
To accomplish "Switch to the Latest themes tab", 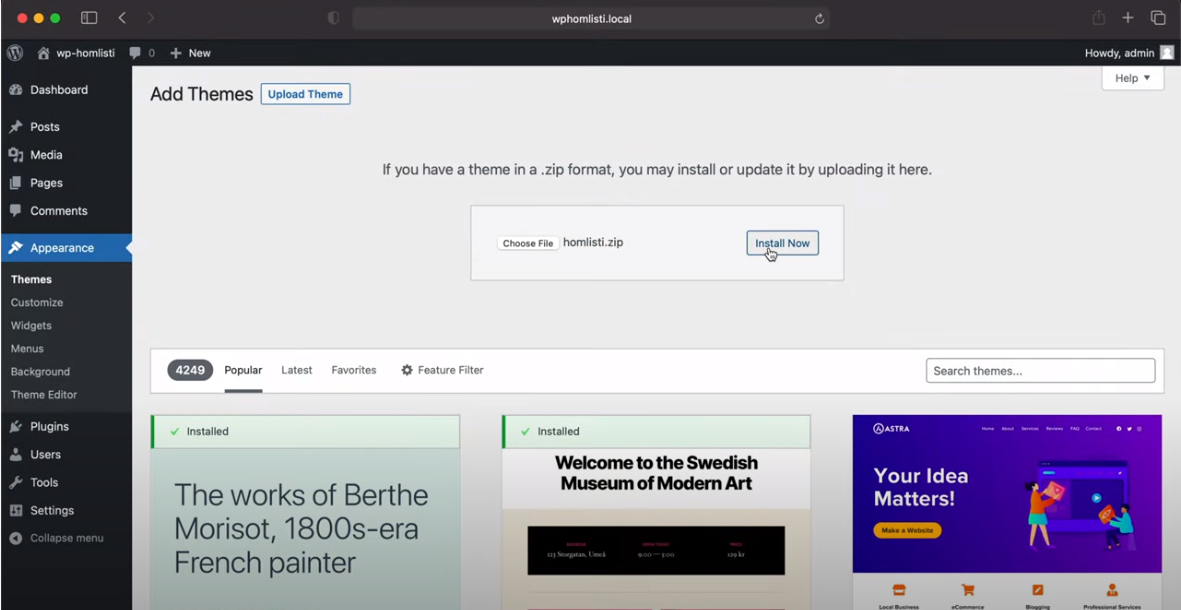I will click(297, 370).
